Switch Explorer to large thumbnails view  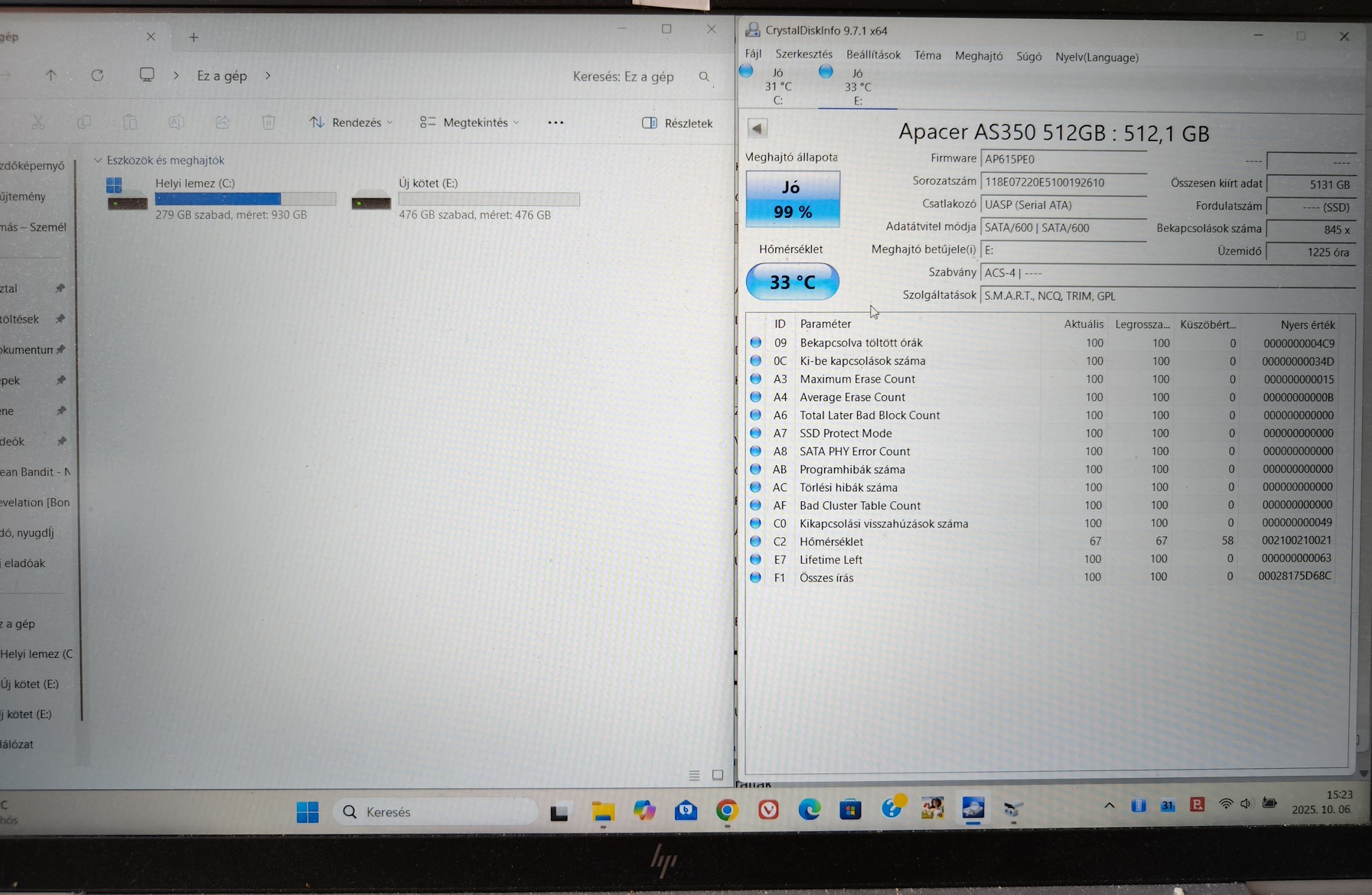click(718, 775)
